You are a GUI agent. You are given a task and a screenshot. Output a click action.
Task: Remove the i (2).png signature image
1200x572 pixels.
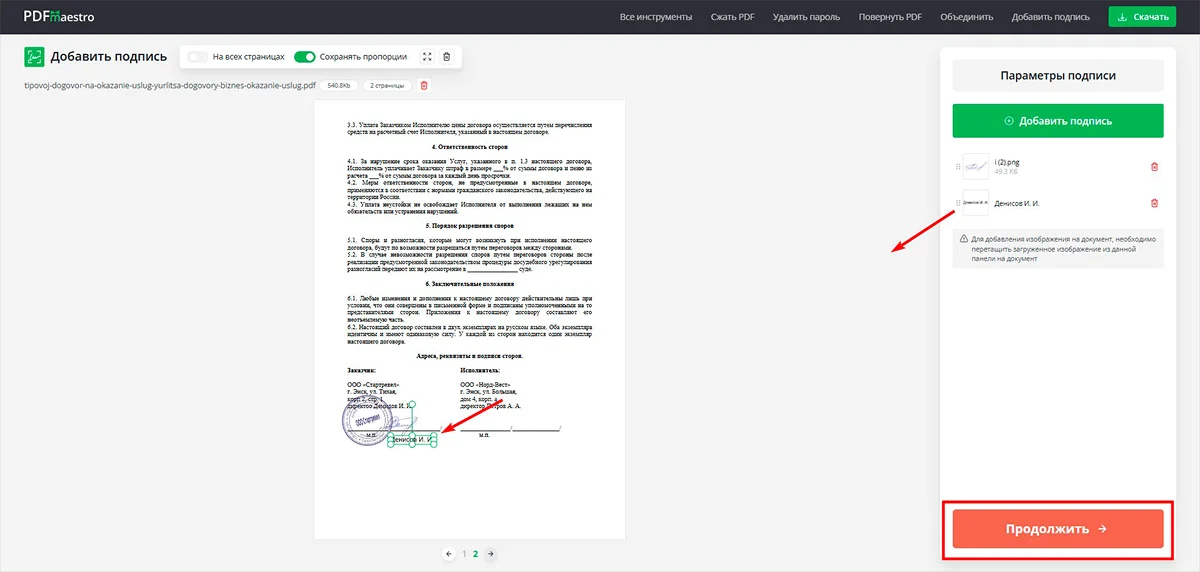tap(1154, 167)
